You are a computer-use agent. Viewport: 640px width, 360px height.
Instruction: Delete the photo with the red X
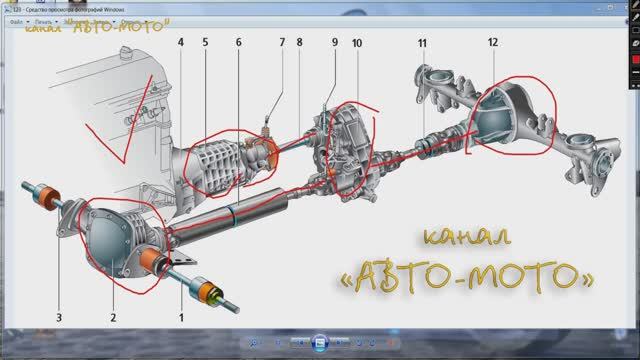(x=391, y=343)
